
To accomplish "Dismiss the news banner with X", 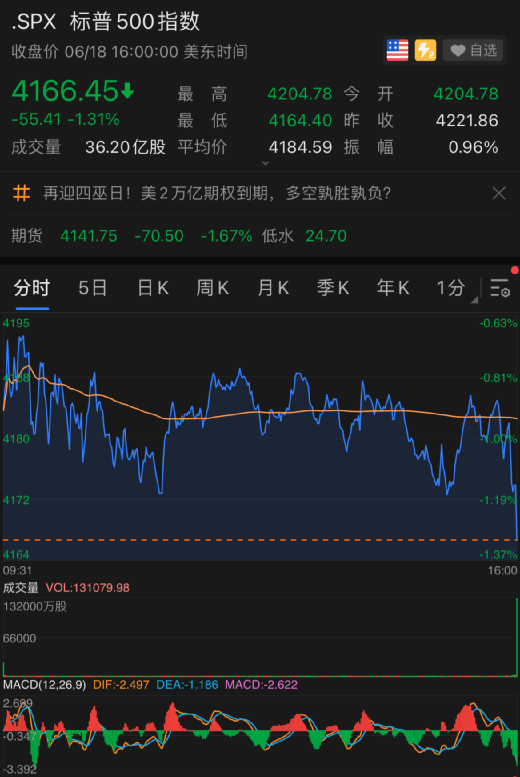I will (499, 193).
